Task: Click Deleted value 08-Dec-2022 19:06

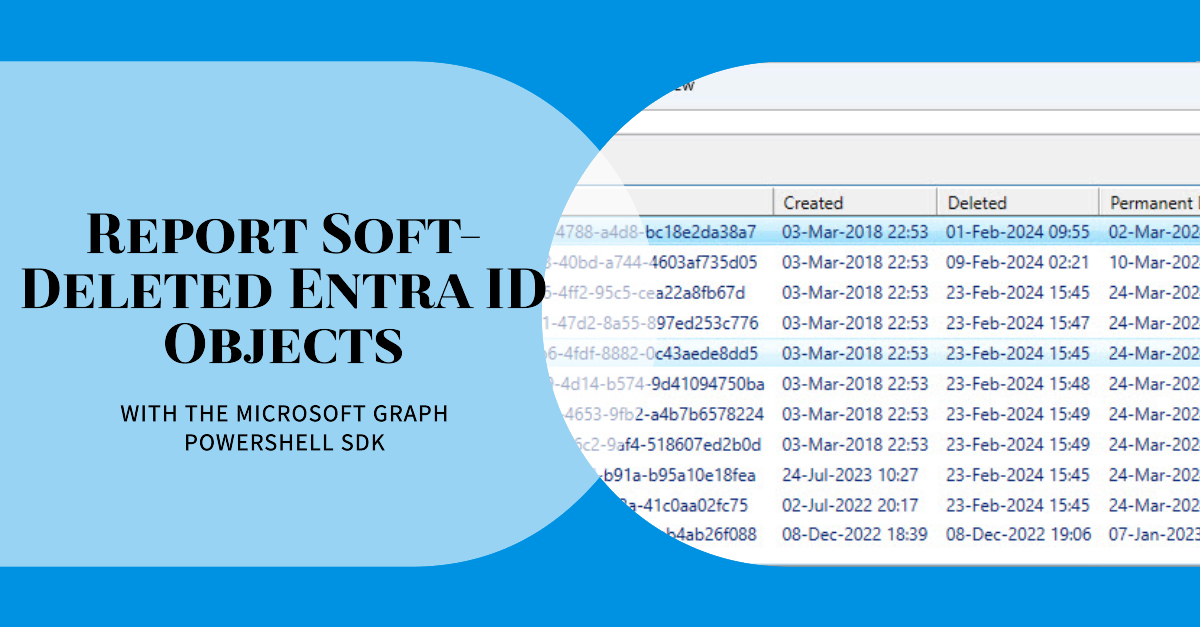Action: click(x=1018, y=535)
